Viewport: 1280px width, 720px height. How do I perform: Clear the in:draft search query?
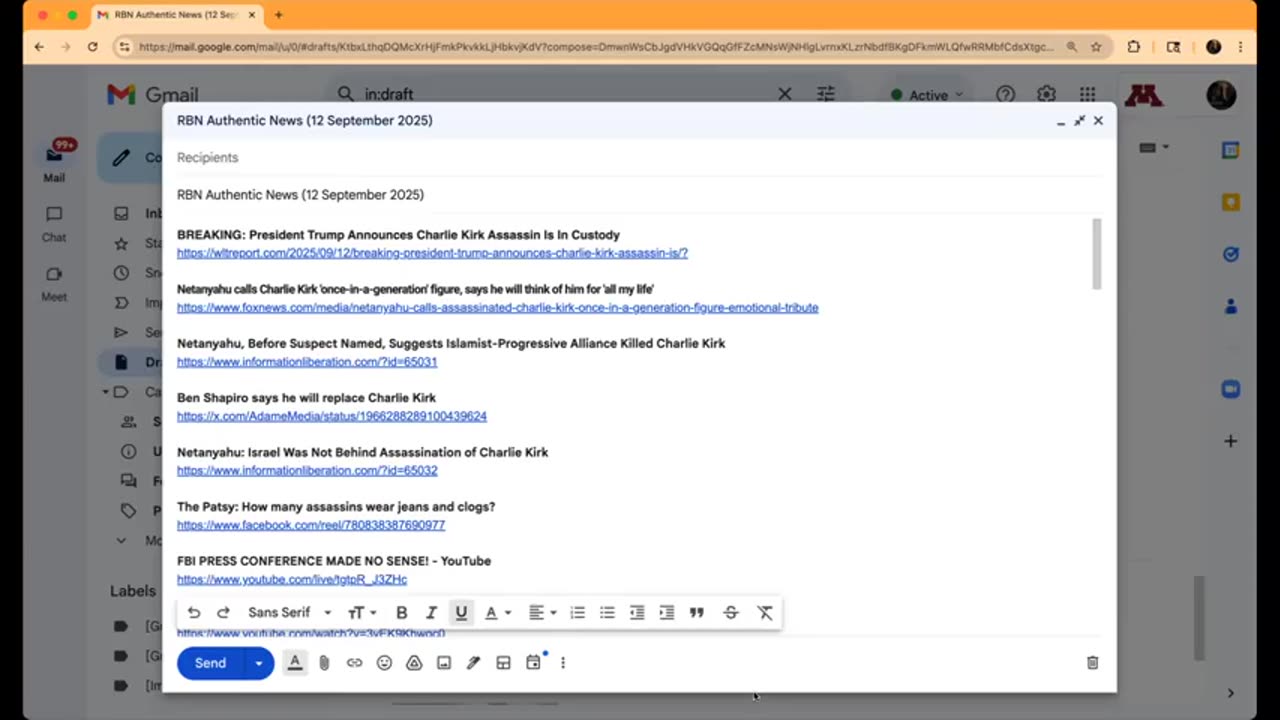(x=785, y=94)
